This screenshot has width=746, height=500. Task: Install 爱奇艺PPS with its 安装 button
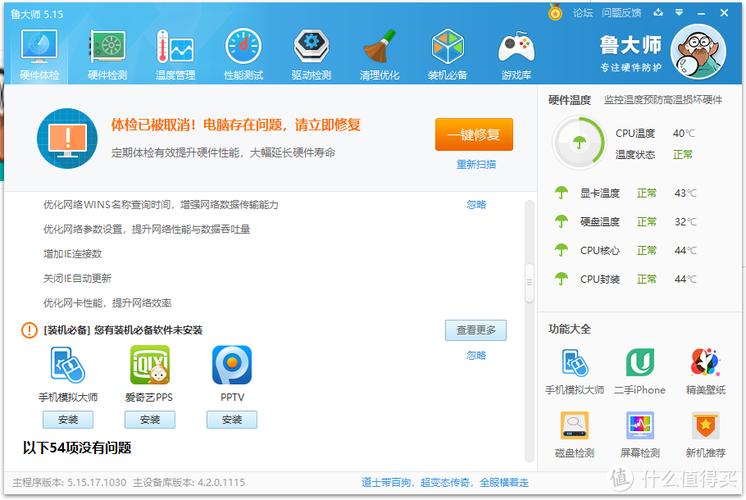[x=150, y=420]
